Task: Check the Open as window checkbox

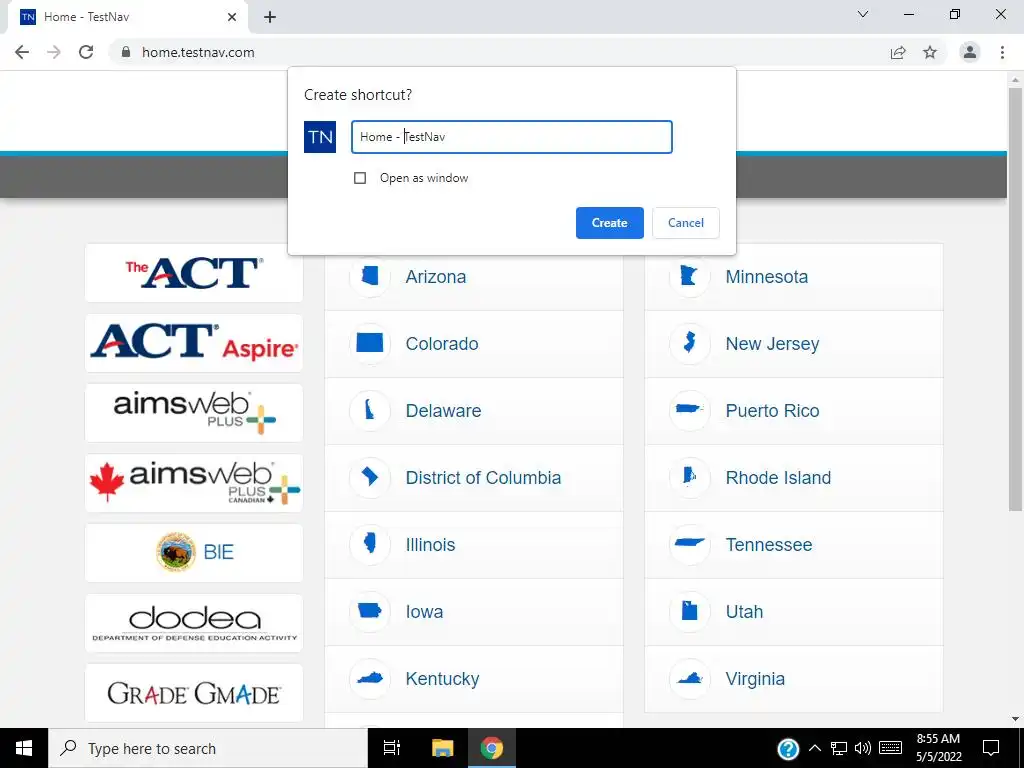Action: 360,178
